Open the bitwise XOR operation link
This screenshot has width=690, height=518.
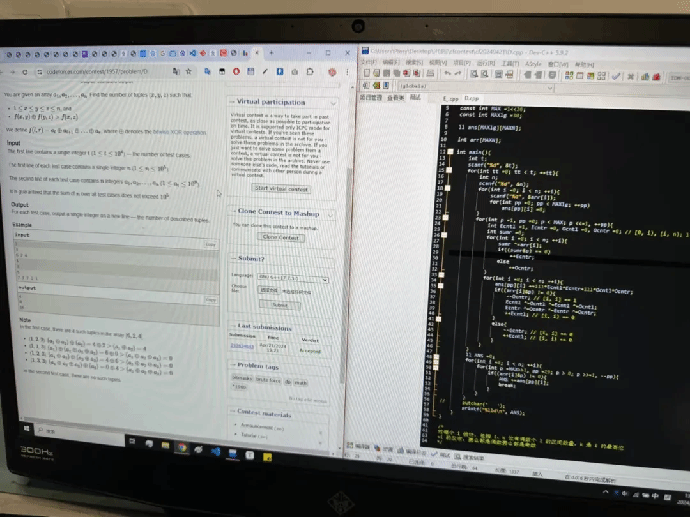point(179,132)
